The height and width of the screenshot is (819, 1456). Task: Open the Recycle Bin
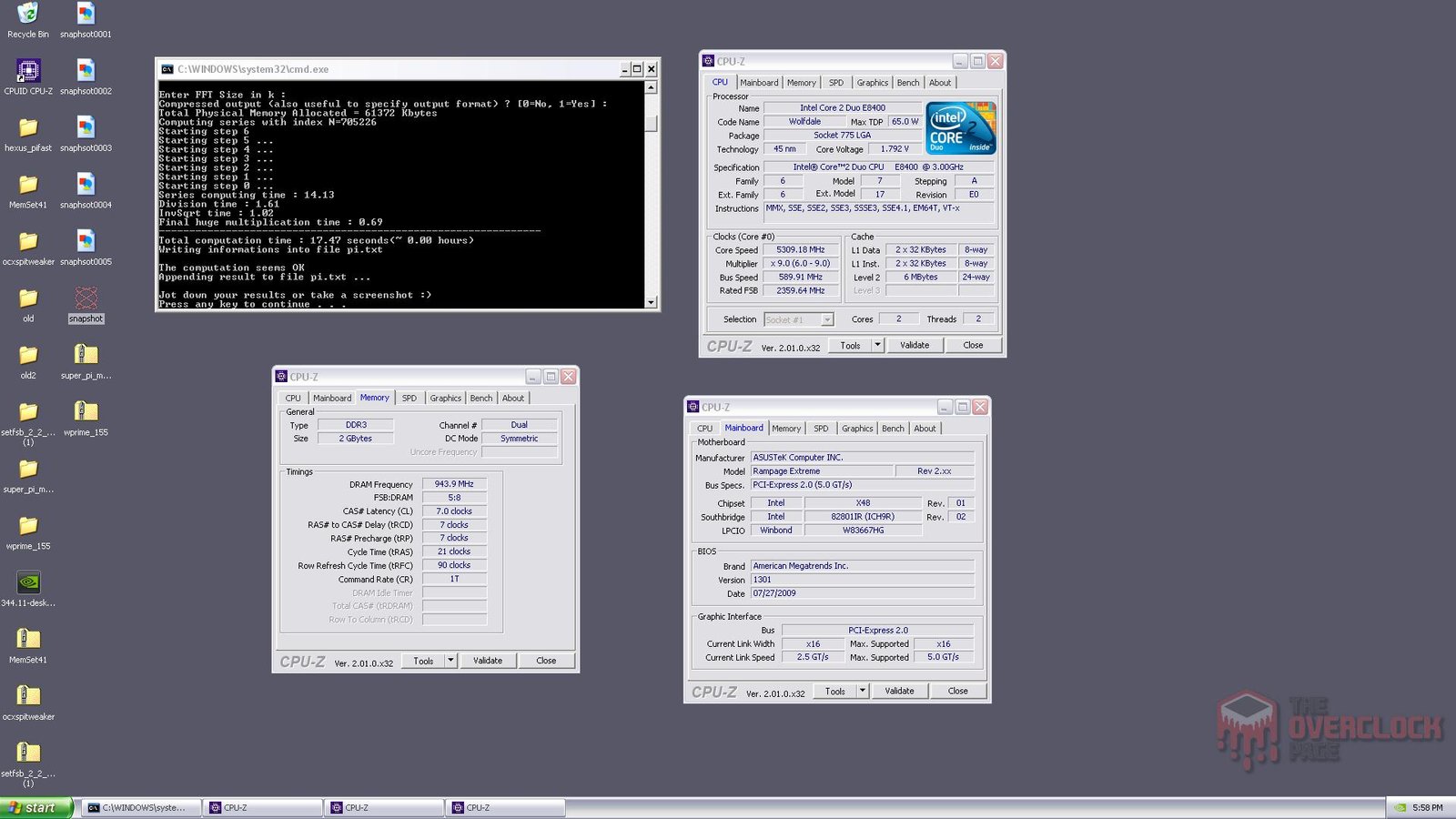[x=27, y=14]
